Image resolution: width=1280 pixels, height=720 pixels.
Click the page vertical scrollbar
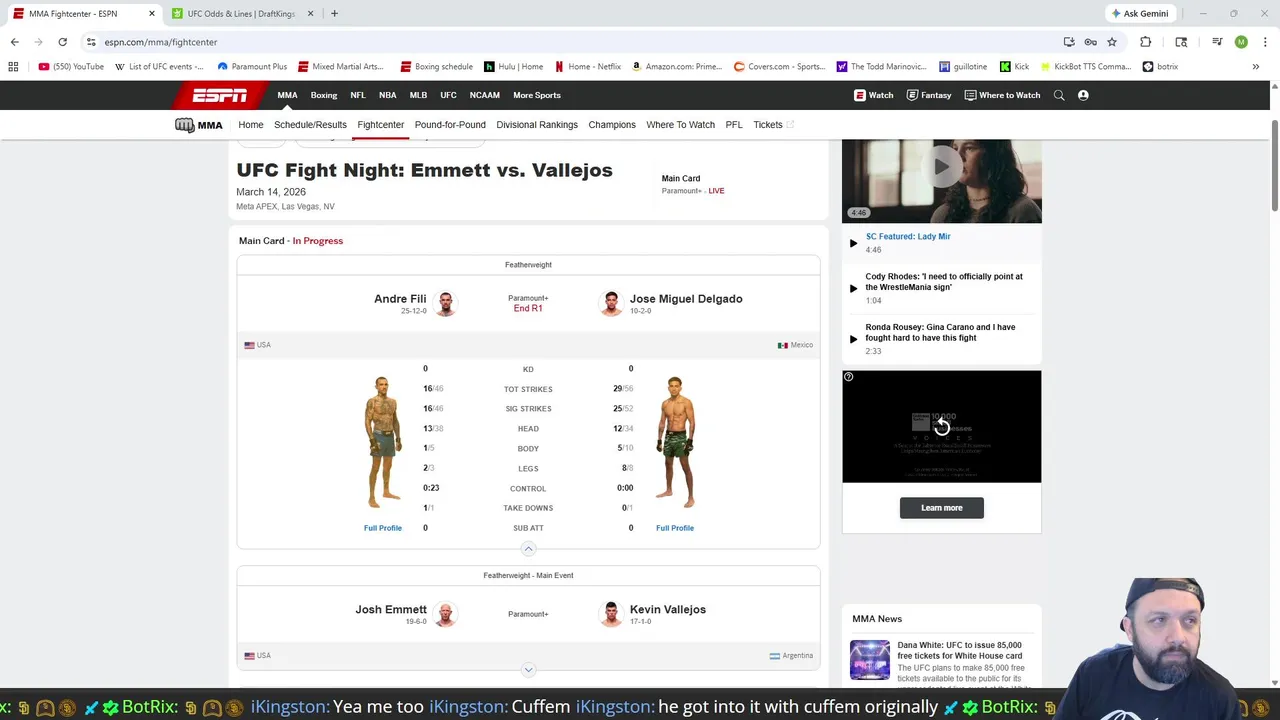(1274, 165)
